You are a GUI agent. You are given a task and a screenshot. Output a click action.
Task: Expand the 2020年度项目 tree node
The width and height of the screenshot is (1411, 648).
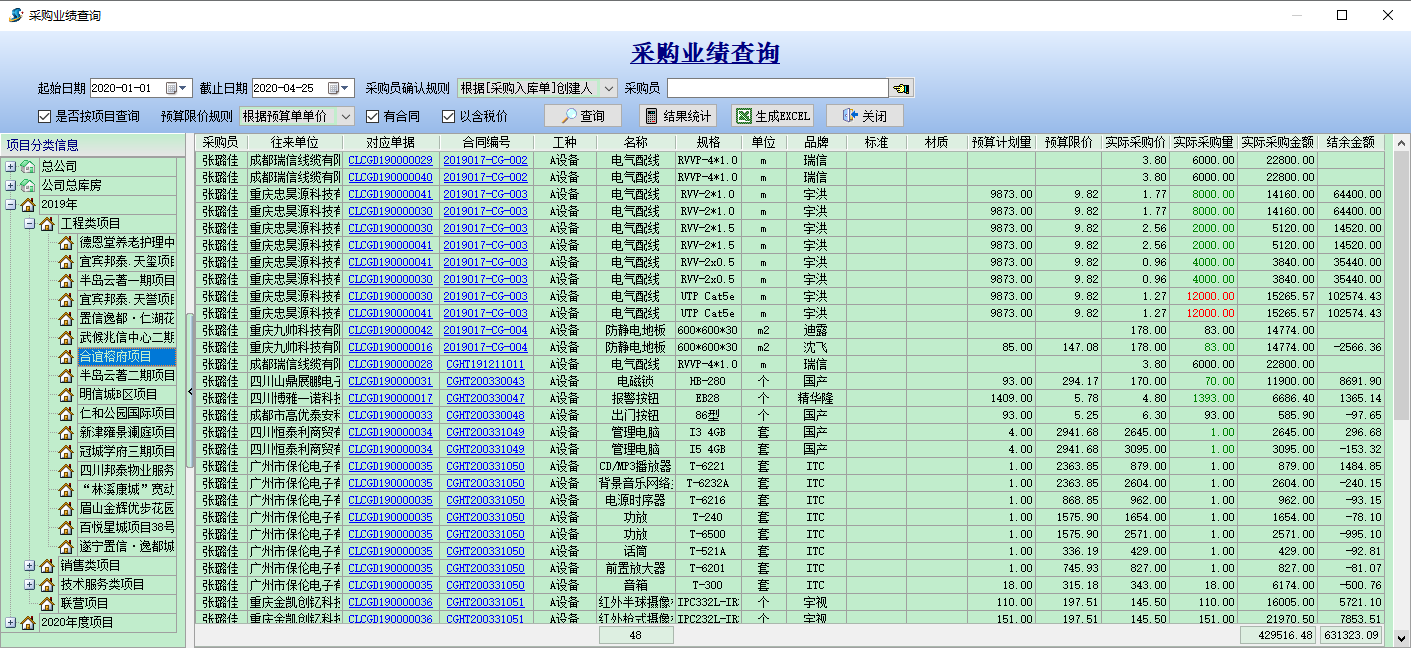tap(11, 622)
